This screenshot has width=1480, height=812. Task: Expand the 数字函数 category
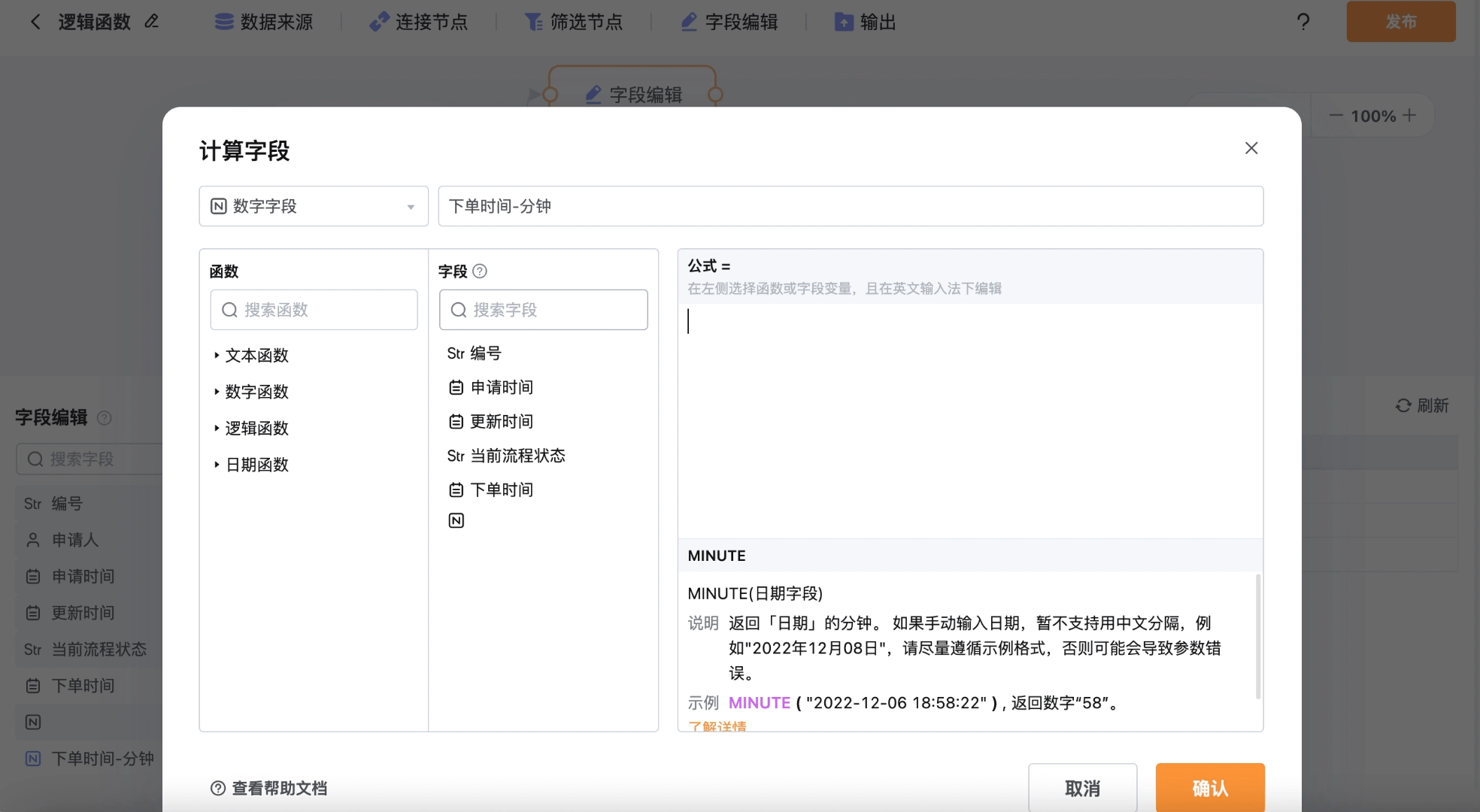pyautogui.click(x=251, y=392)
